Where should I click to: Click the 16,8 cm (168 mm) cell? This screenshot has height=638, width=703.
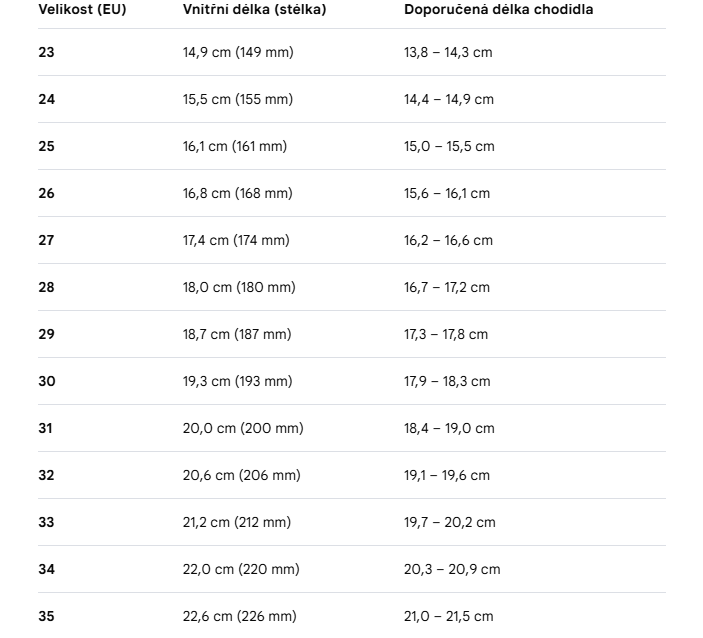237,193
